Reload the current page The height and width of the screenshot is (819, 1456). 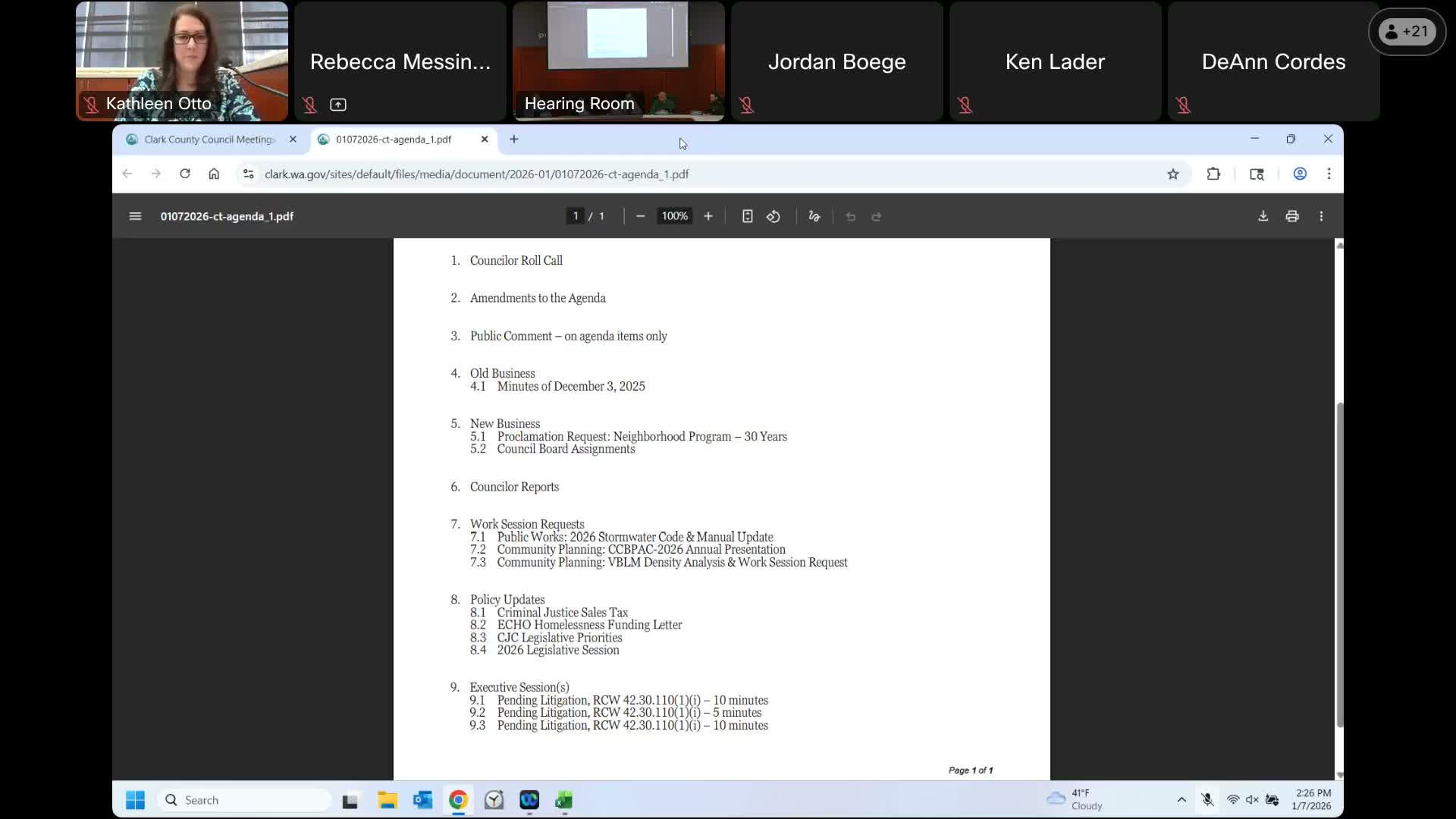coord(185,174)
